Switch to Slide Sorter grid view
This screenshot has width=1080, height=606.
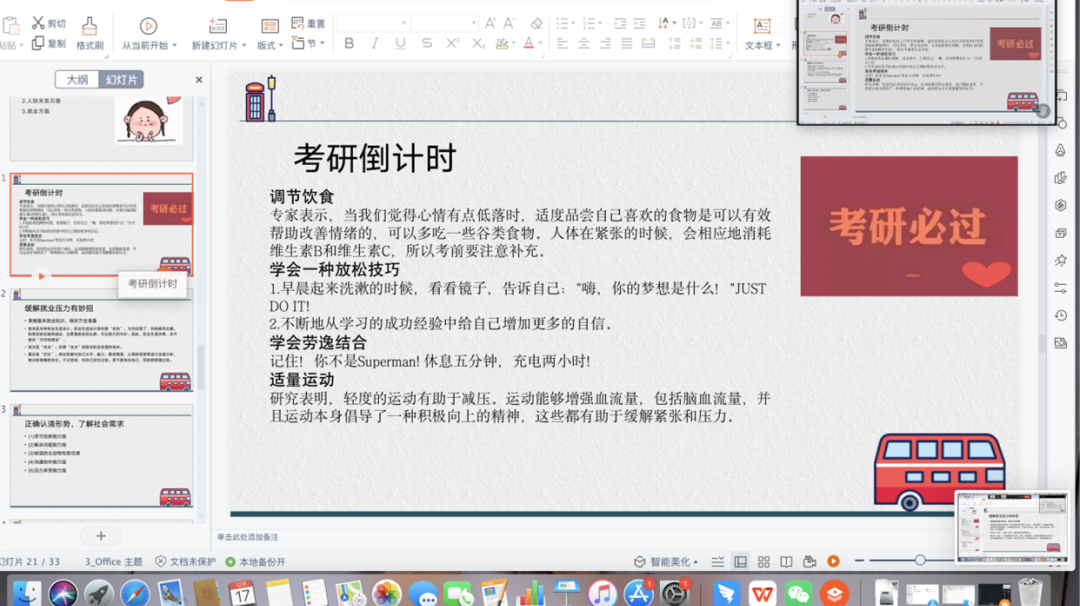pyautogui.click(x=764, y=562)
